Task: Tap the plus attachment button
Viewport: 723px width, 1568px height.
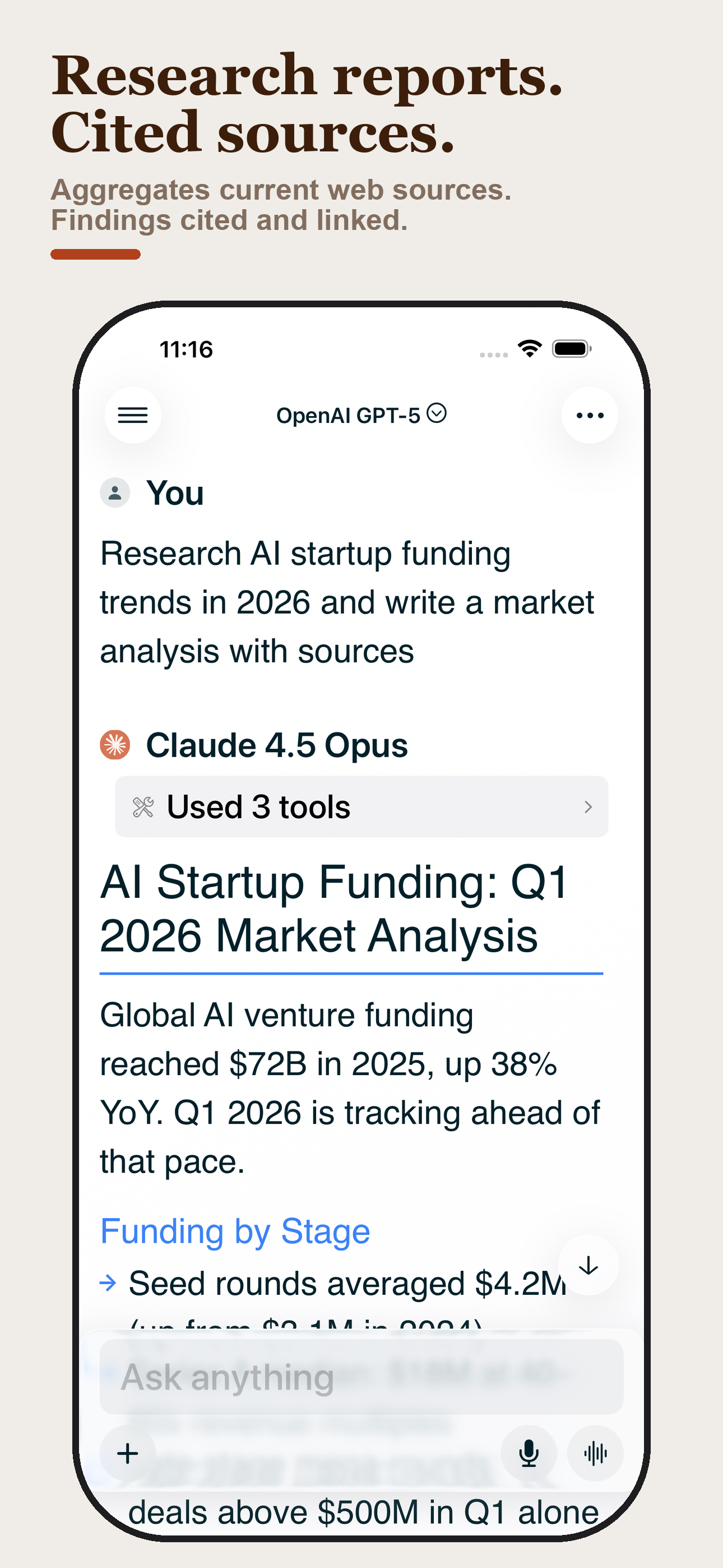Action: click(128, 1454)
